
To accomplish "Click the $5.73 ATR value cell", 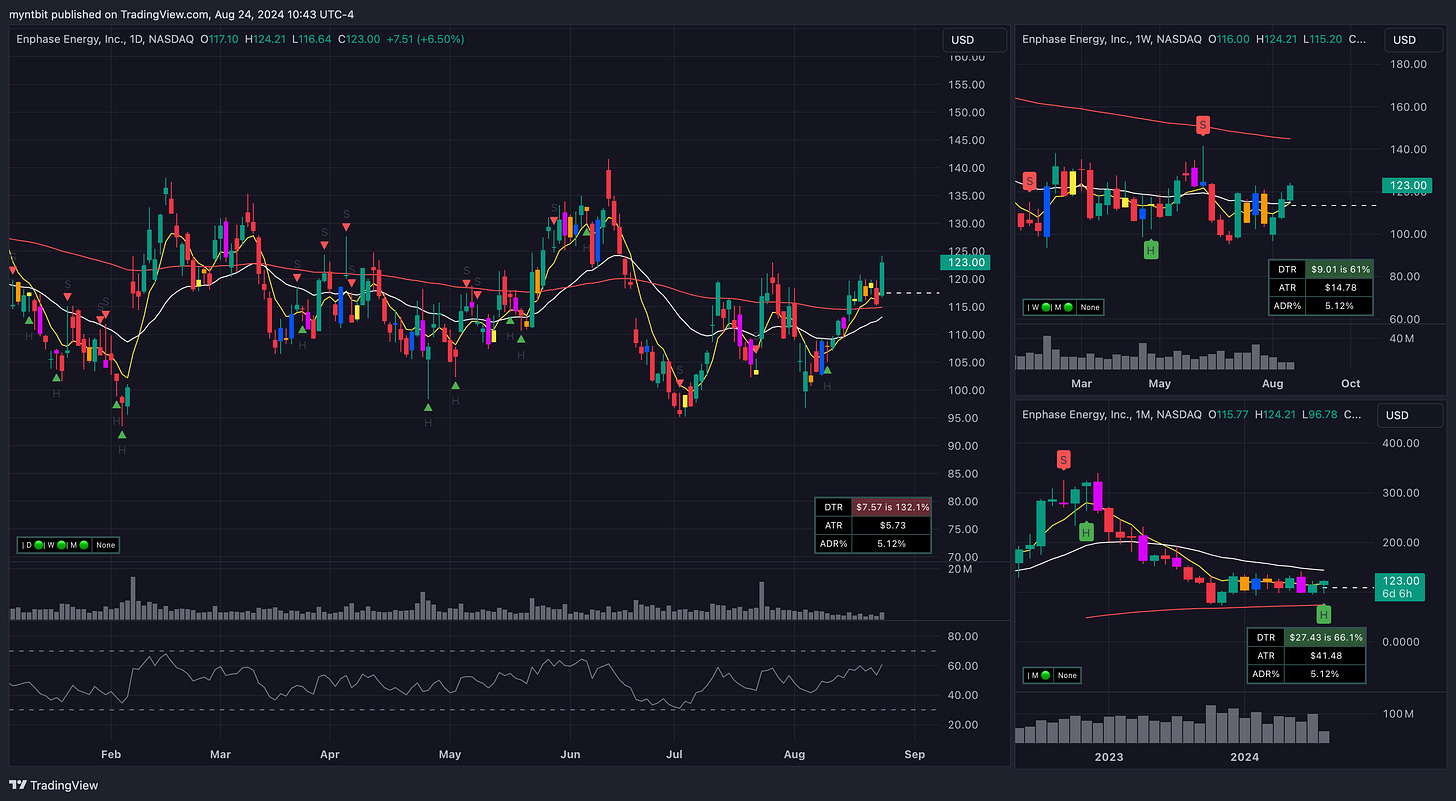I will click(891, 525).
